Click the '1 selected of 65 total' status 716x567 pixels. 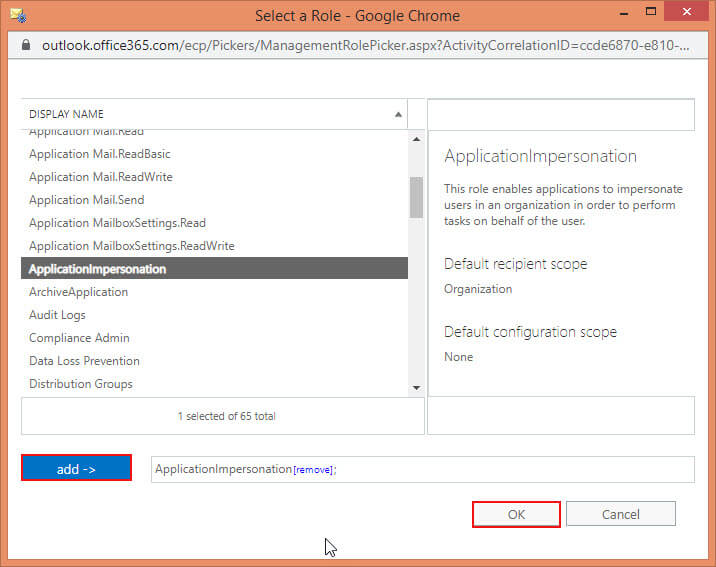point(227,416)
